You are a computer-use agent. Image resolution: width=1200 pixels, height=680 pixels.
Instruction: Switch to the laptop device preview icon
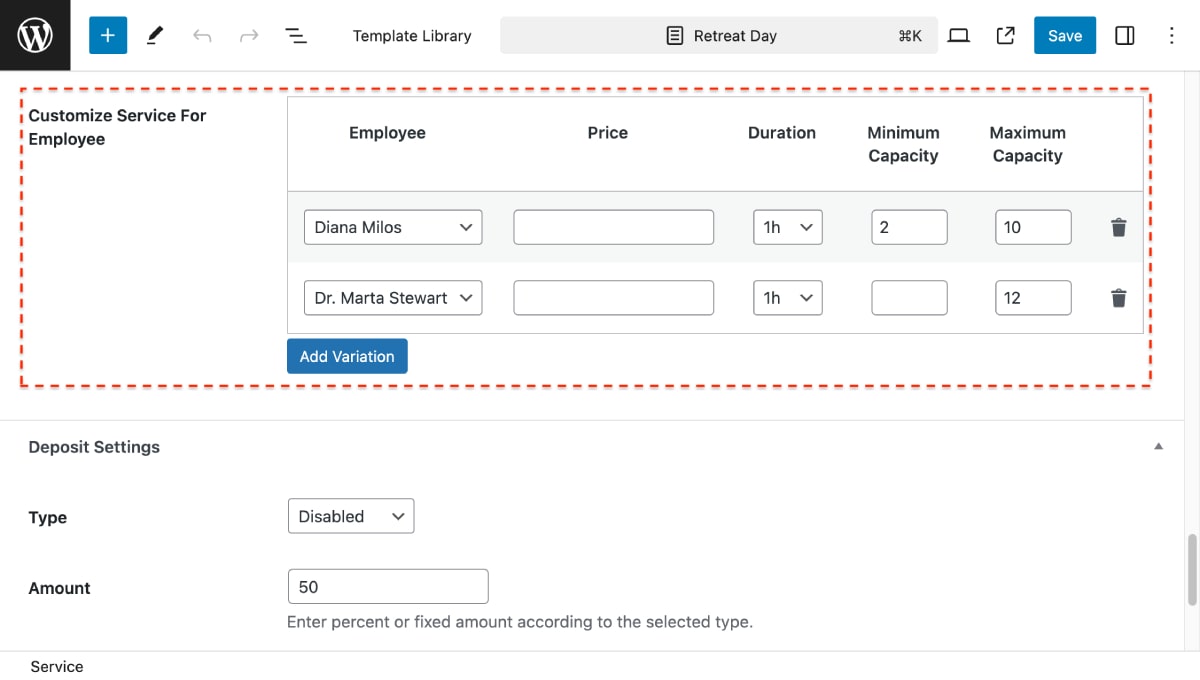click(959, 35)
